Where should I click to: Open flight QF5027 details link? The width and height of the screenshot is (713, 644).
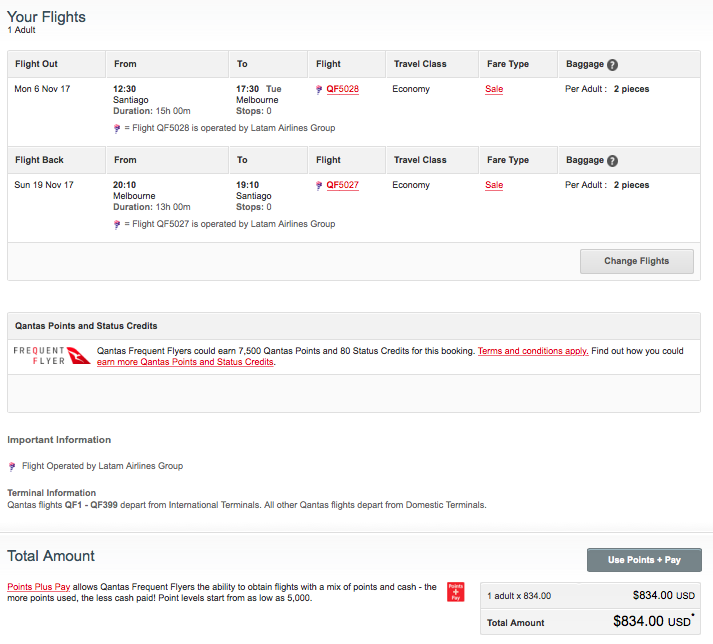(x=342, y=185)
